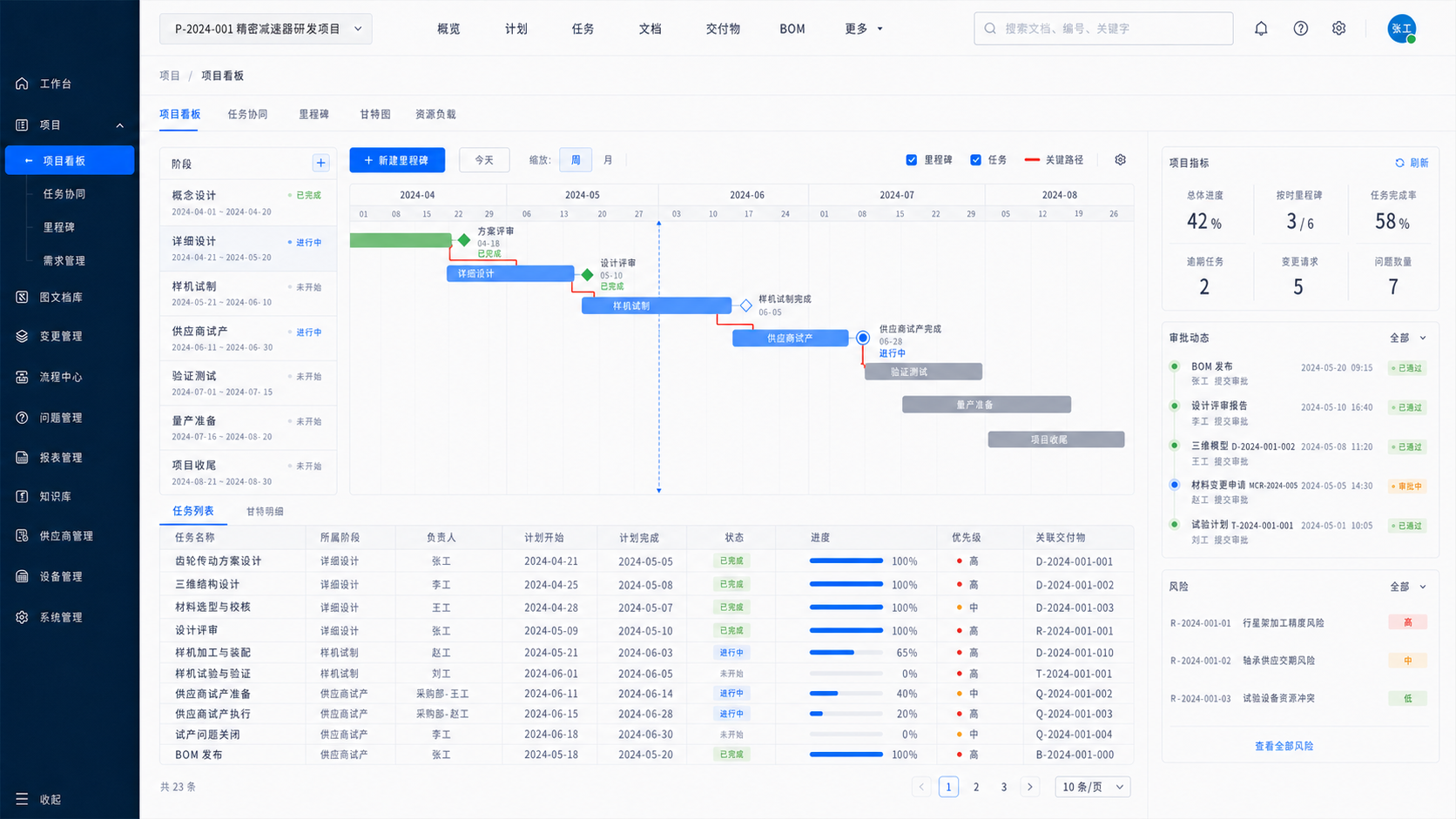Expand the project selector P-2024-001 dropdown
Image resolution: width=1456 pixels, height=819 pixels.
[x=266, y=29]
